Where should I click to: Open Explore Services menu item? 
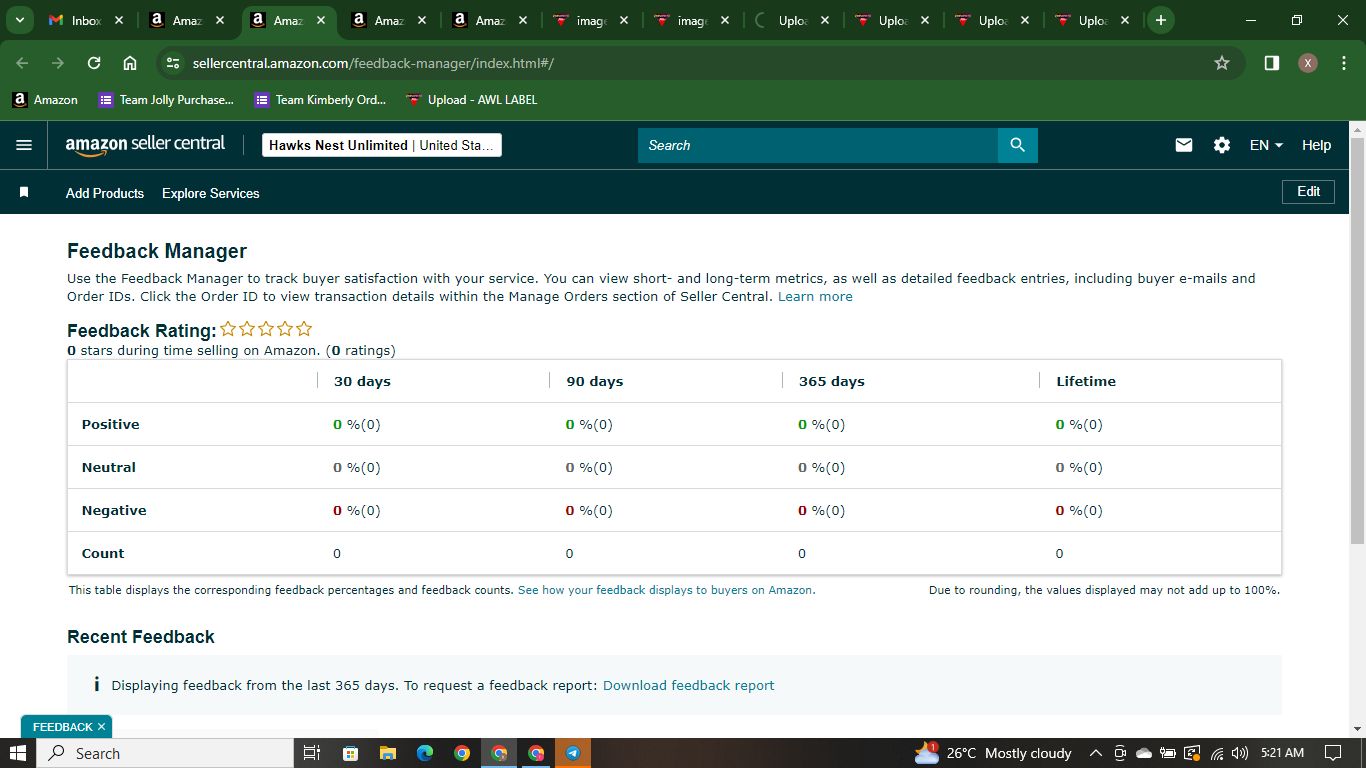[211, 193]
